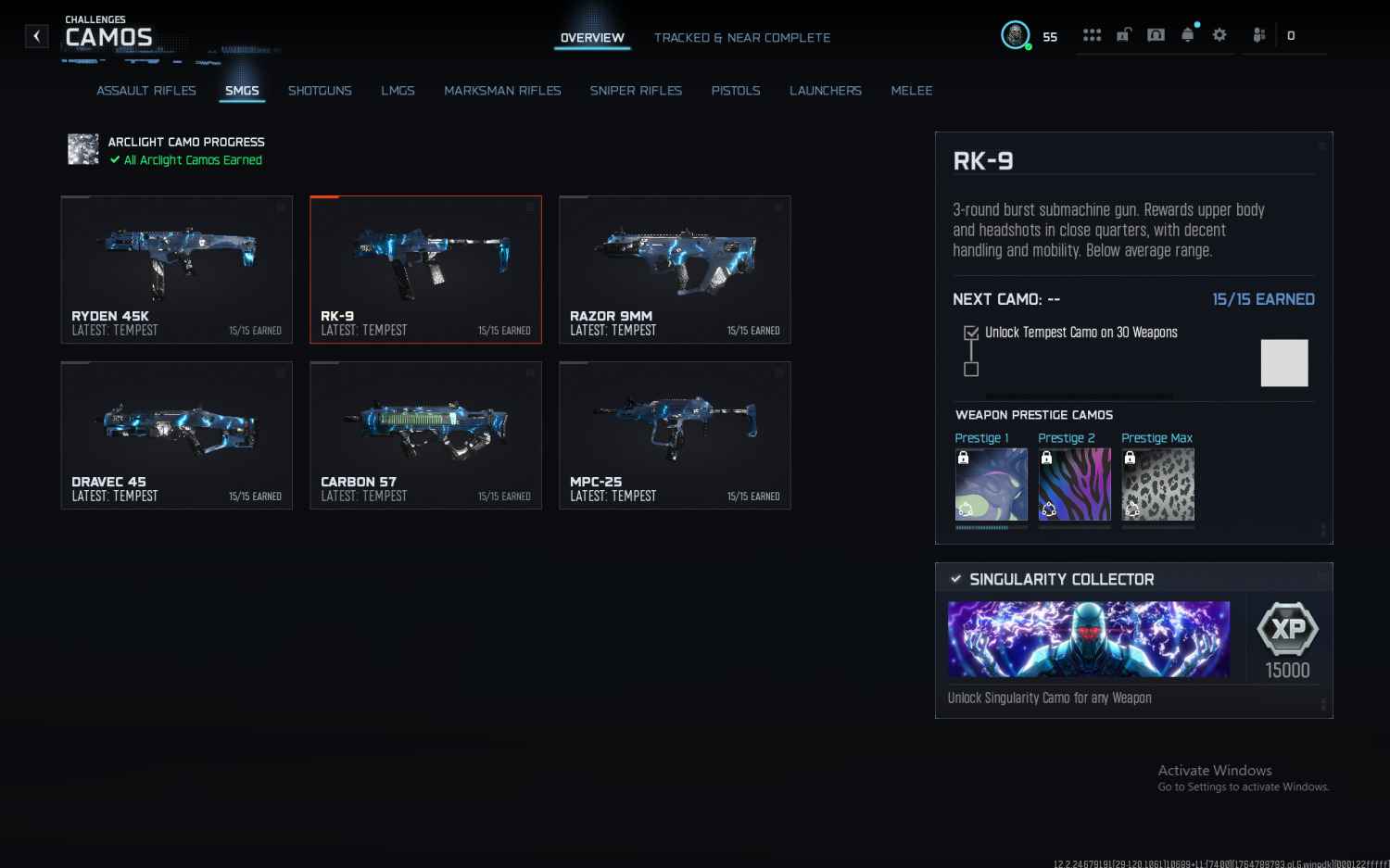1390x868 pixels.
Task: Switch to the Shotguns weapon tab
Action: 320,91
